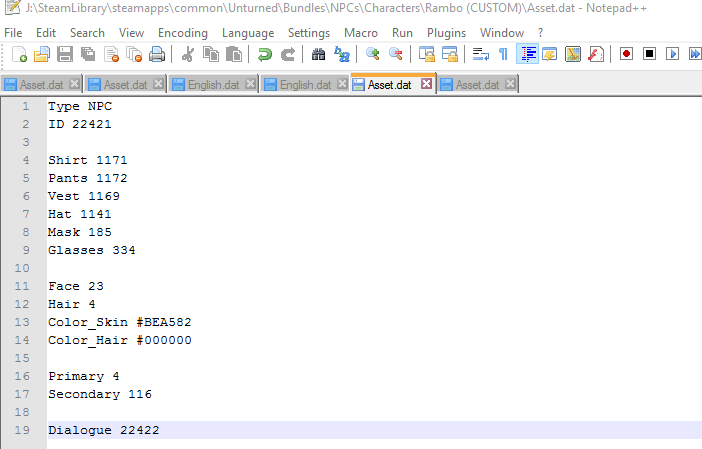Open the Search menu

click(87, 33)
